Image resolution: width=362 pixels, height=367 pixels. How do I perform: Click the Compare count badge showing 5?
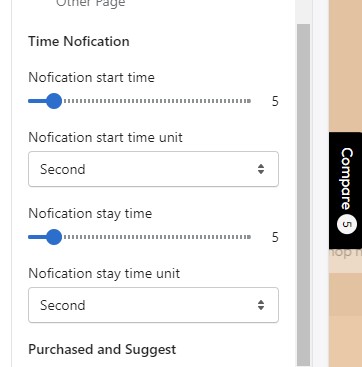pyautogui.click(x=347, y=225)
